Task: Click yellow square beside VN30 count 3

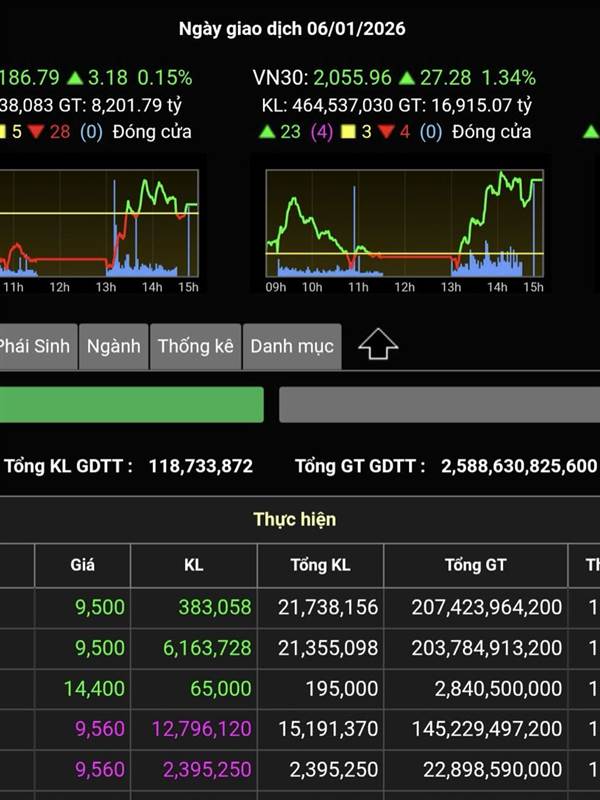Action: [348, 131]
